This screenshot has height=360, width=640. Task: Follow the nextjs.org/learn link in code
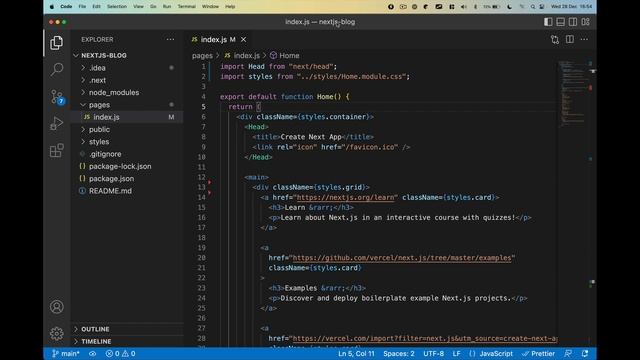[345, 198]
